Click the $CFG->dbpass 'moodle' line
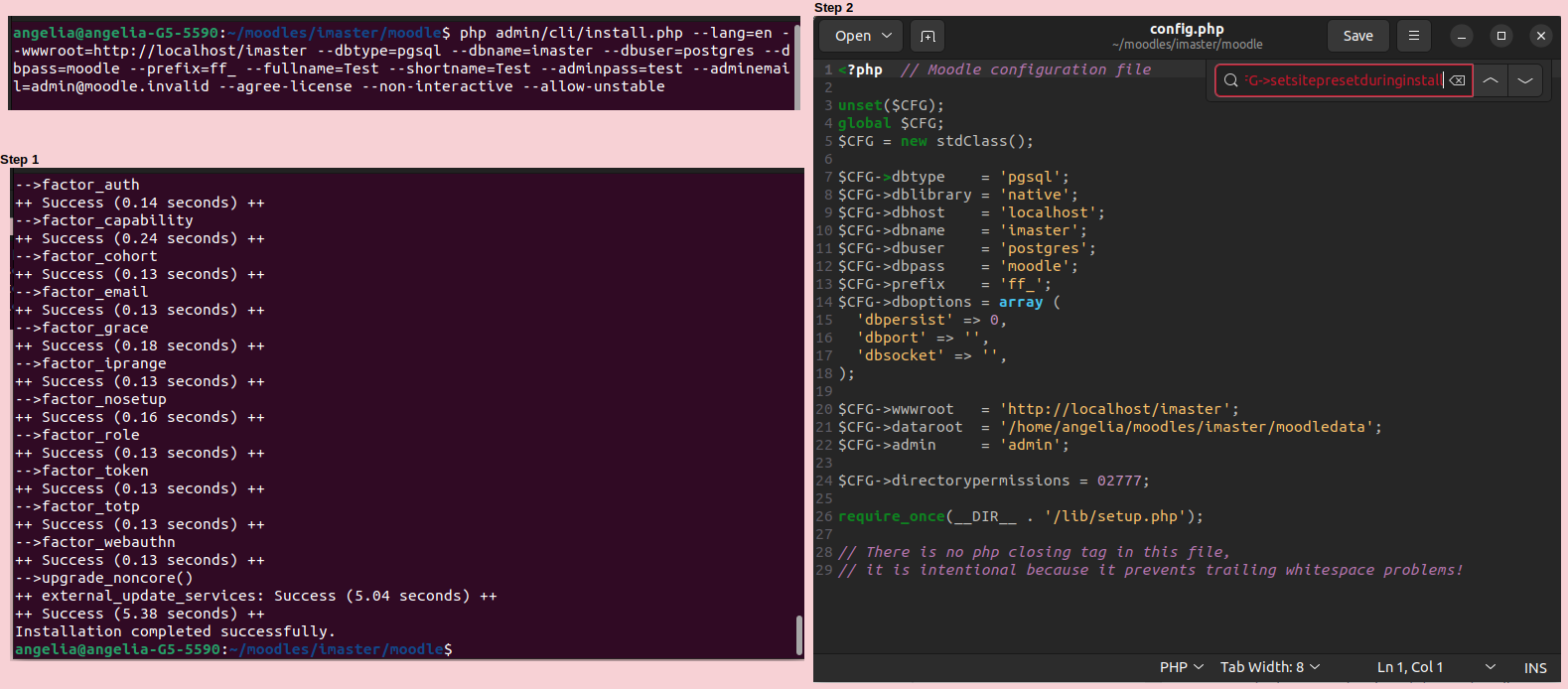The width and height of the screenshot is (1568, 689). pos(957,266)
